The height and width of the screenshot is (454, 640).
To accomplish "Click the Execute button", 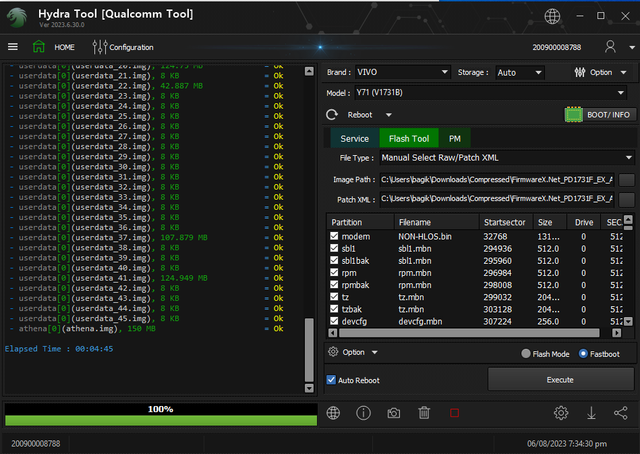I will pyautogui.click(x=560, y=379).
